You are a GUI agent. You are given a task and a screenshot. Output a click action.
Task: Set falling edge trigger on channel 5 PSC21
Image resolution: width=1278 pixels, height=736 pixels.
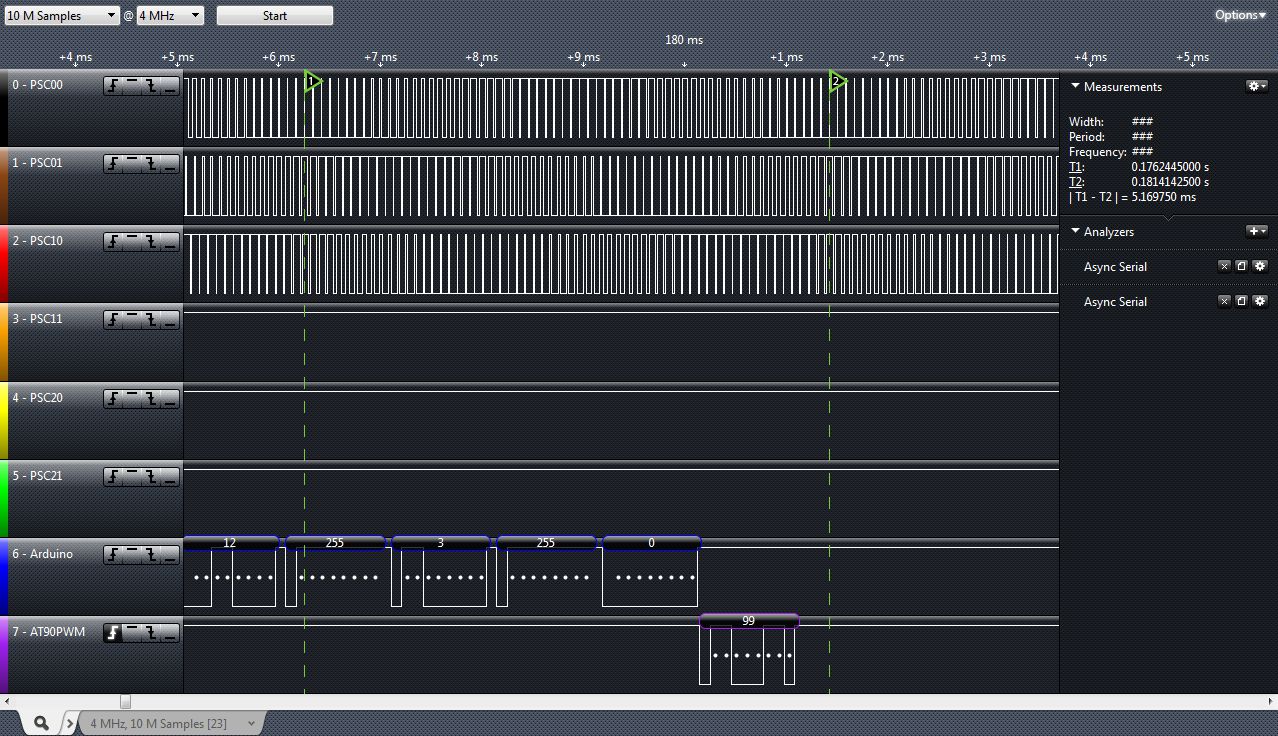click(x=151, y=477)
